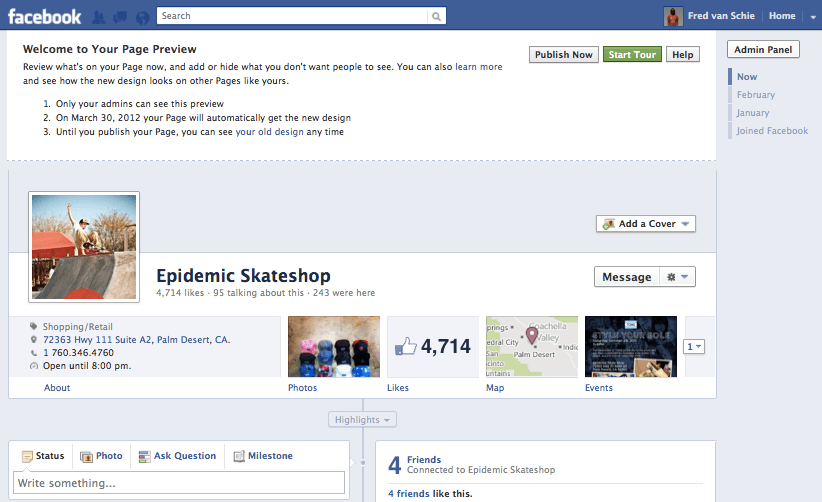Click the search magnifier icon
822x502 pixels.
click(436, 16)
